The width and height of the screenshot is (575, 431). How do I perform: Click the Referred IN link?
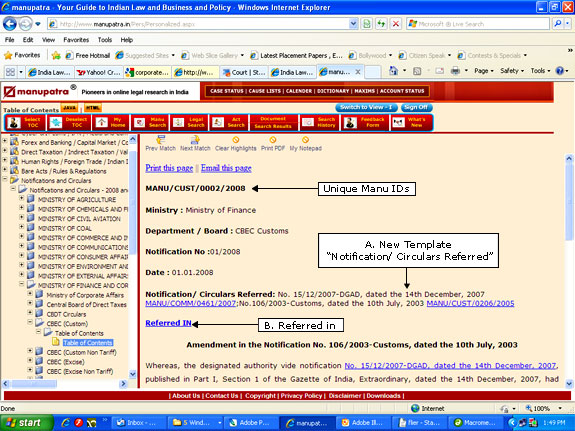(168, 323)
